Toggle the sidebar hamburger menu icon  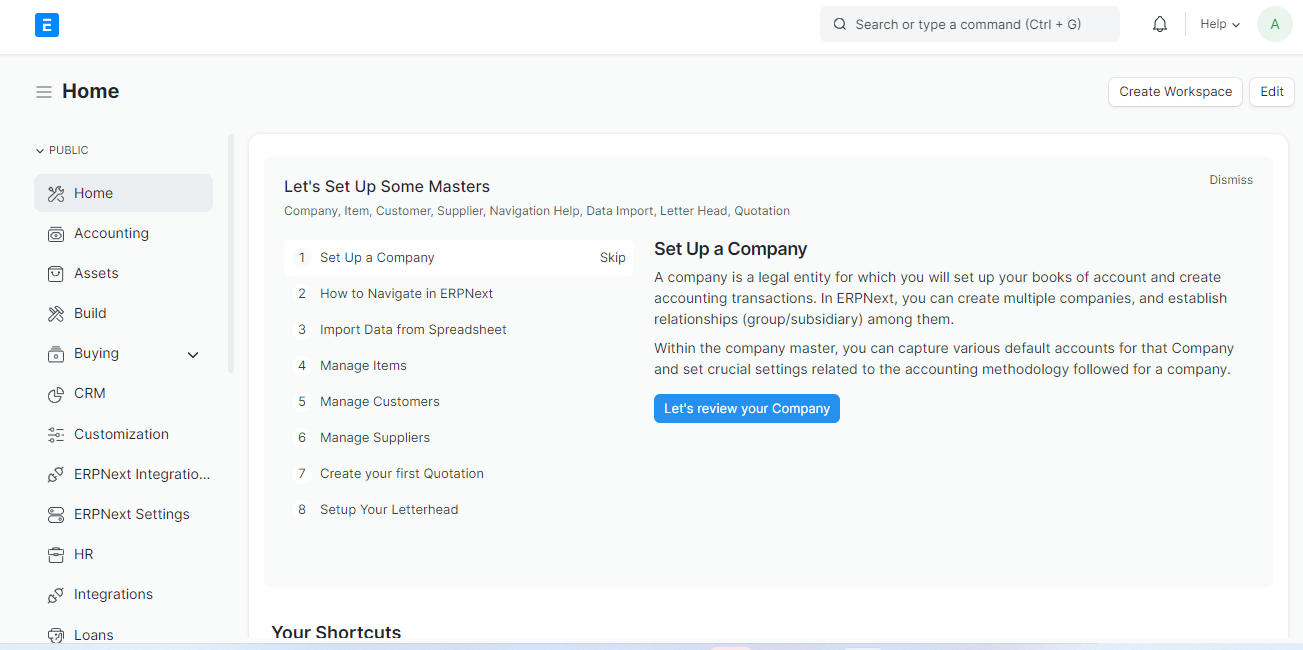(x=44, y=92)
